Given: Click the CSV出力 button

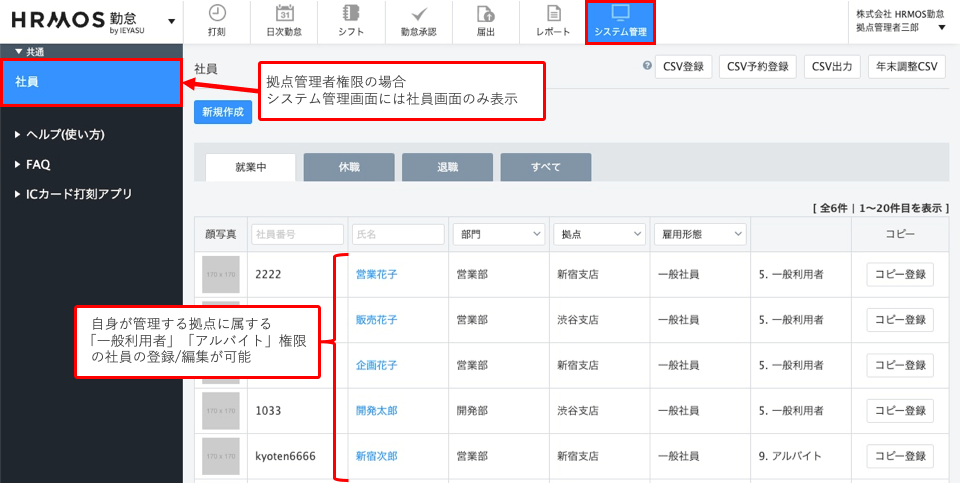Looking at the screenshot, I should click(831, 67).
